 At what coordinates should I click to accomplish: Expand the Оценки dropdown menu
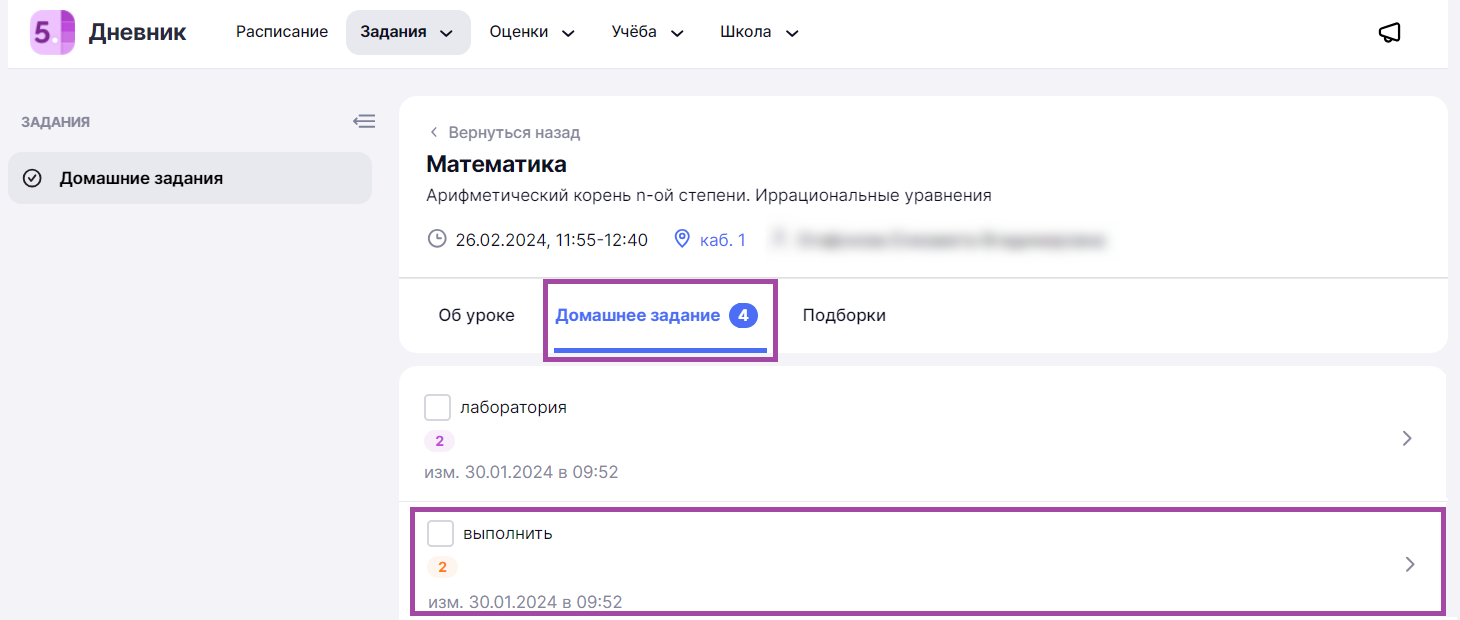(532, 32)
